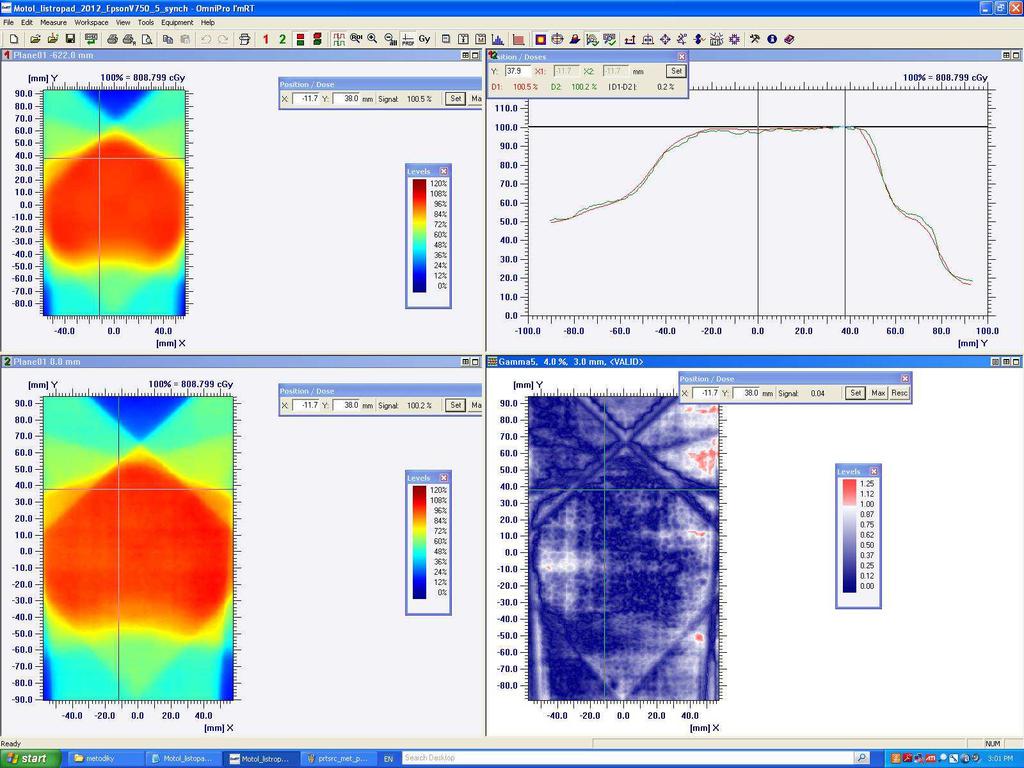
Task: Click the EN language indicator in taskbar
Action: (389, 759)
